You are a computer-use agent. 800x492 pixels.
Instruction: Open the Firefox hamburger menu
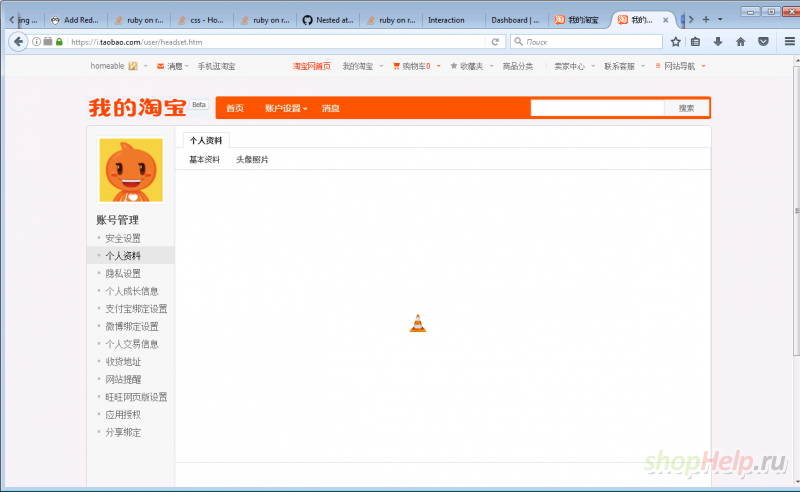pyautogui.click(x=789, y=42)
